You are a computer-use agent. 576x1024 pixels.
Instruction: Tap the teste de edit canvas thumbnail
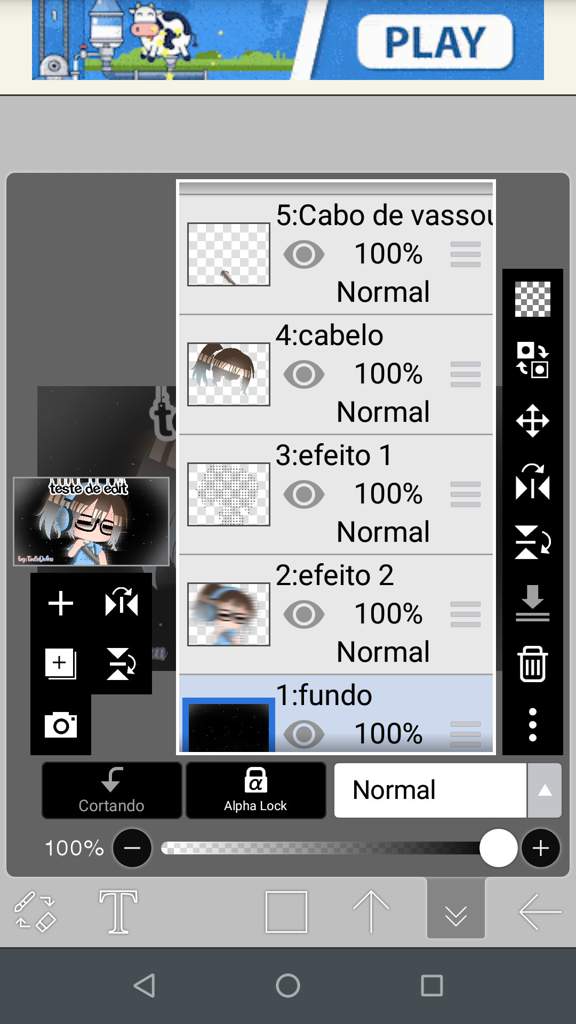pyautogui.click(x=91, y=521)
